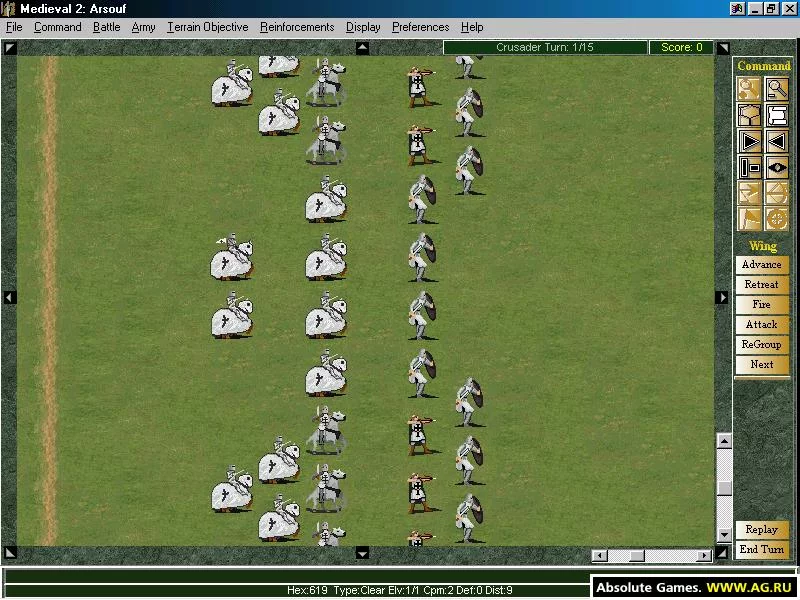800x600 pixels.
Task: Click the formation blocks command icon
Action: pyautogui.click(x=749, y=167)
